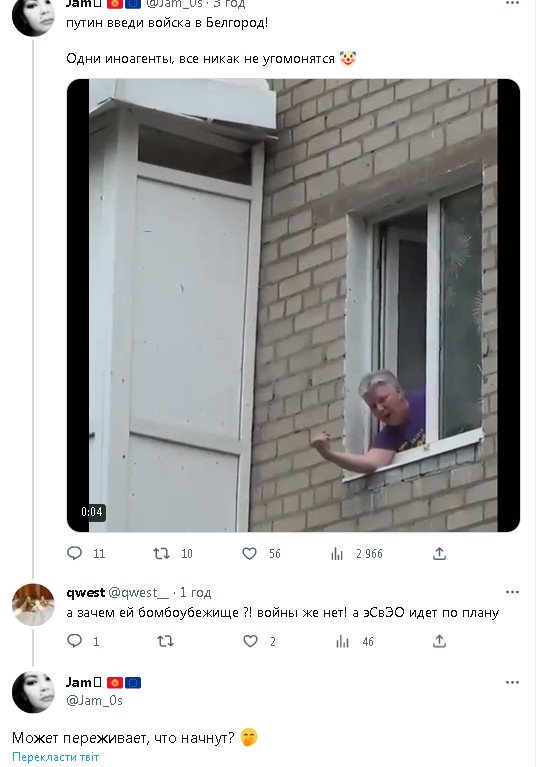Reply to the Belgorod video tweet
Screen dimensions: 537x767
(74, 553)
